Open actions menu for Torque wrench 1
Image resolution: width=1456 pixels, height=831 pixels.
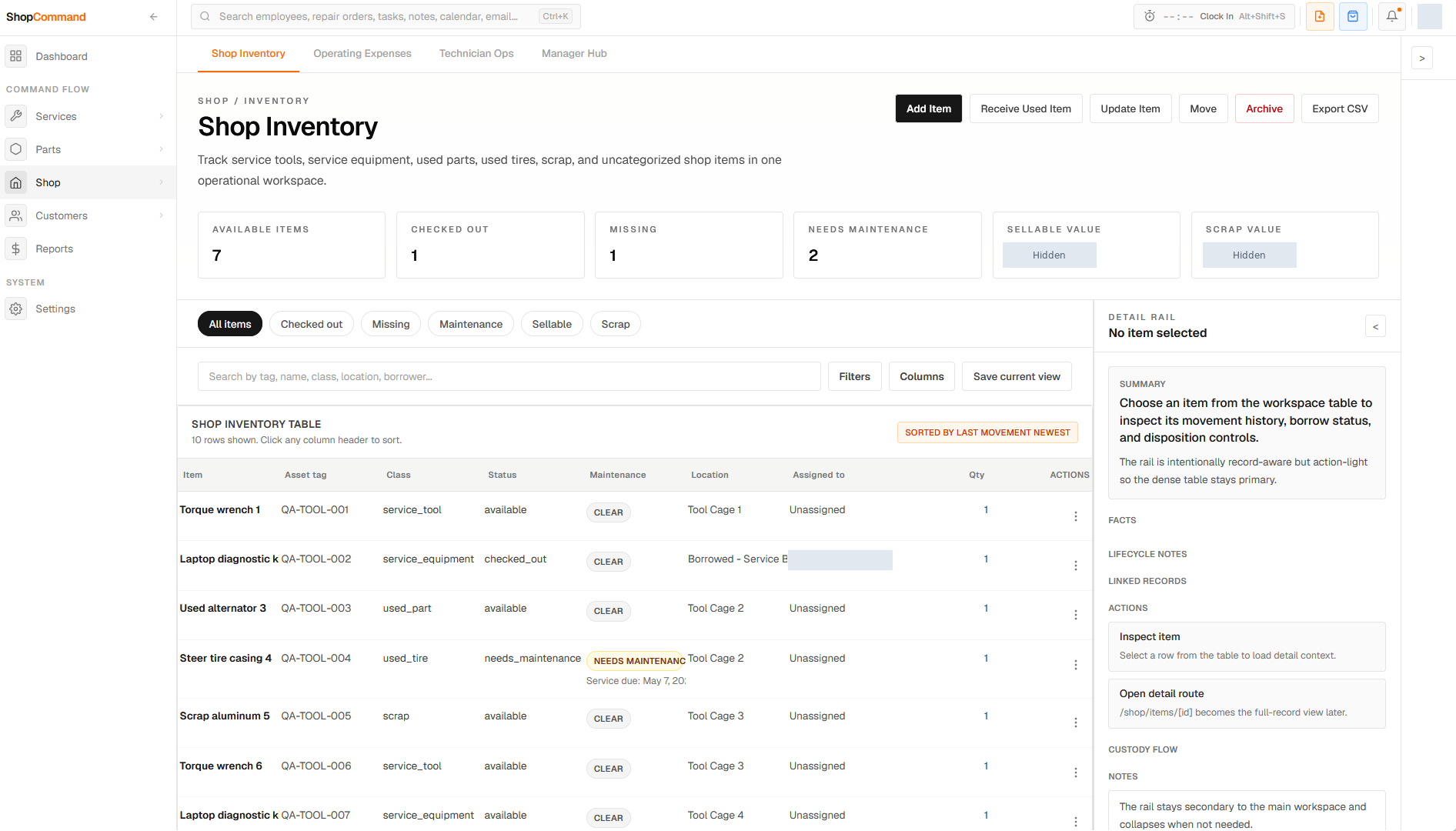point(1075,516)
